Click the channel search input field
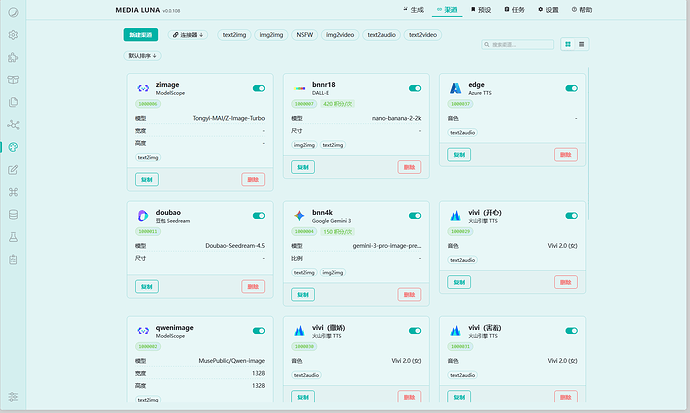This screenshot has width=690, height=413. pos(520,45)
